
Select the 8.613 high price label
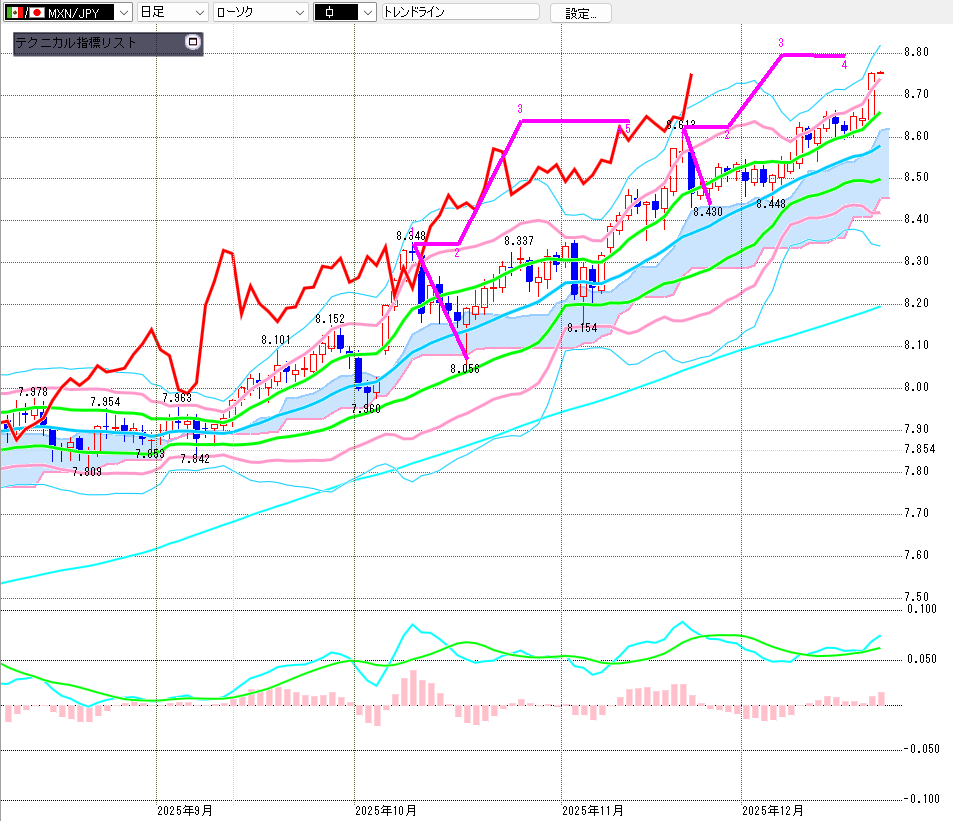coord(680,125)
